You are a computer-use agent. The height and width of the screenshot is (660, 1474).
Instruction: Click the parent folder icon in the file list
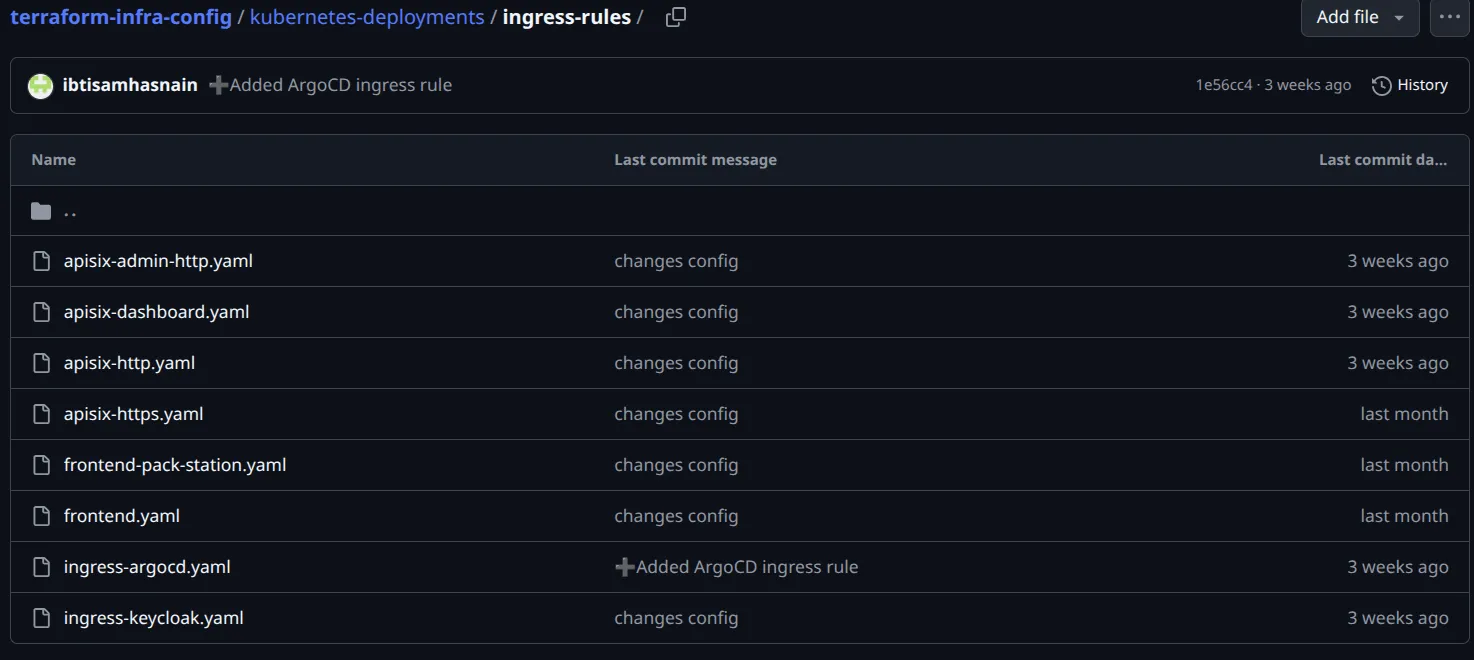tap(41, 210)
